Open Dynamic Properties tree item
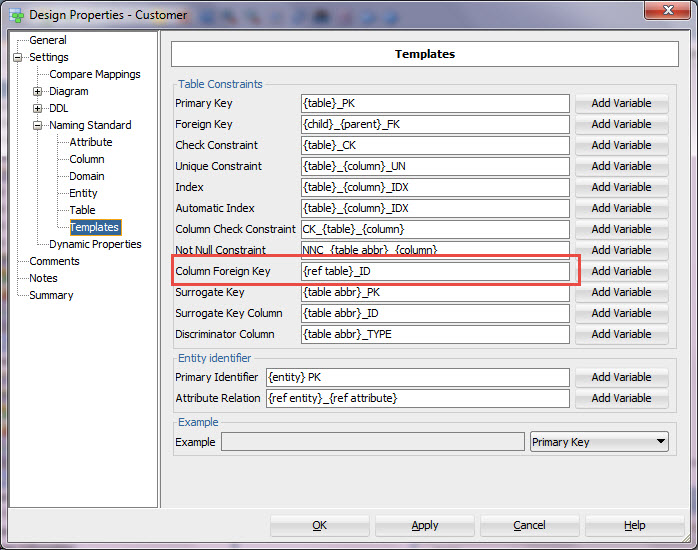The height and width of the screenshot is (550, 698). pos(95,245)
